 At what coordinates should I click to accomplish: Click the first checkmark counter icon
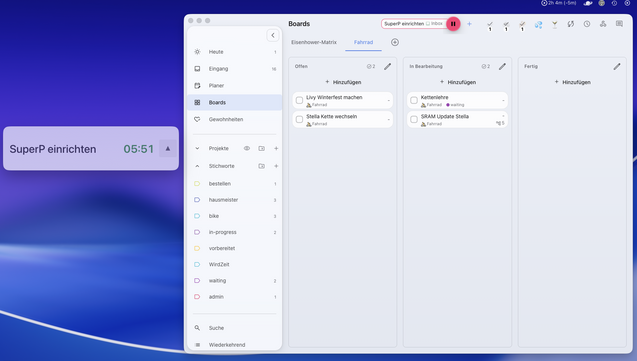tap(490, 26)
